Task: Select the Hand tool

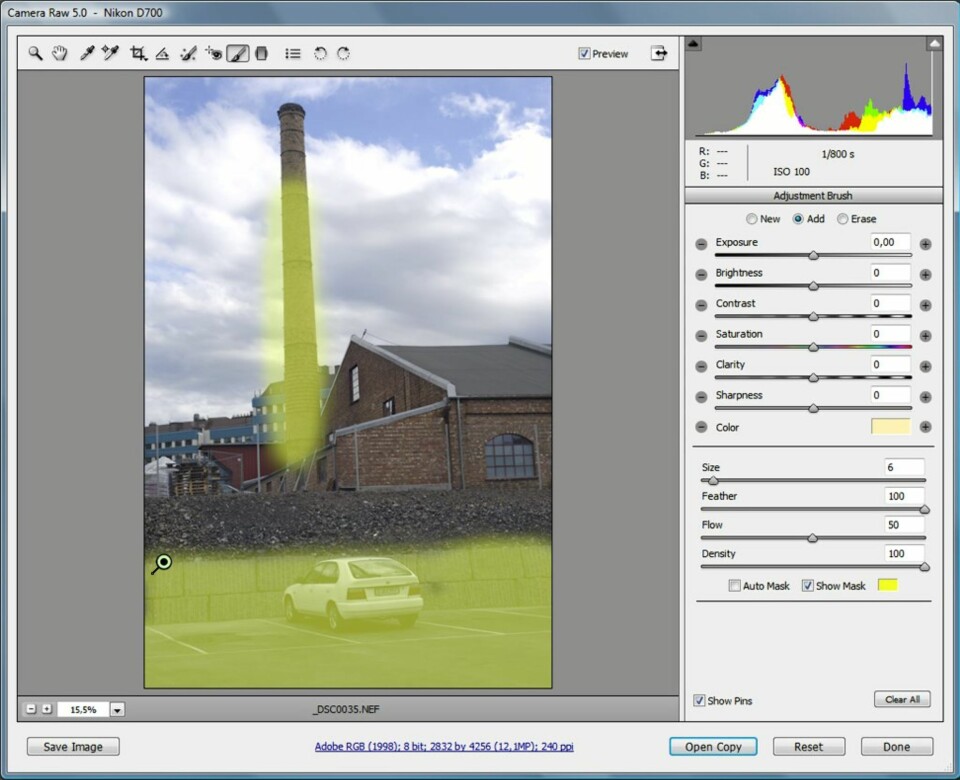Action: tap(59, 54)
